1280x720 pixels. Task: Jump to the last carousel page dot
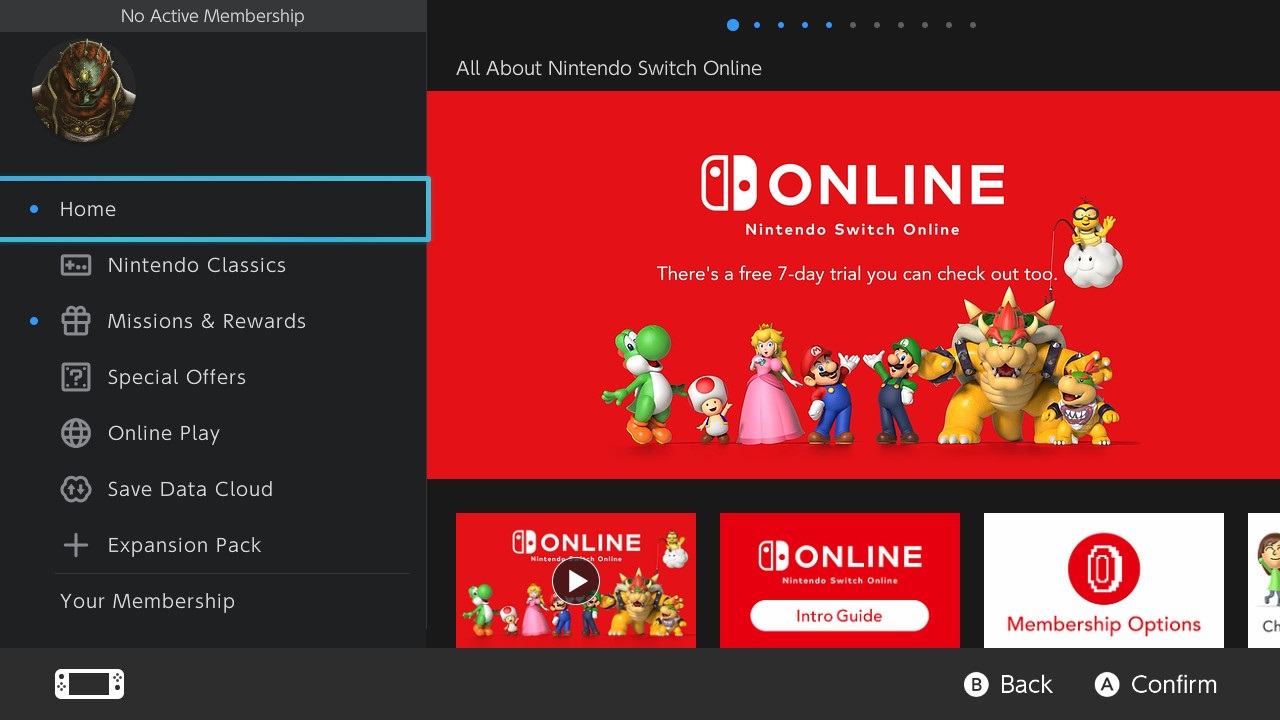973,25
